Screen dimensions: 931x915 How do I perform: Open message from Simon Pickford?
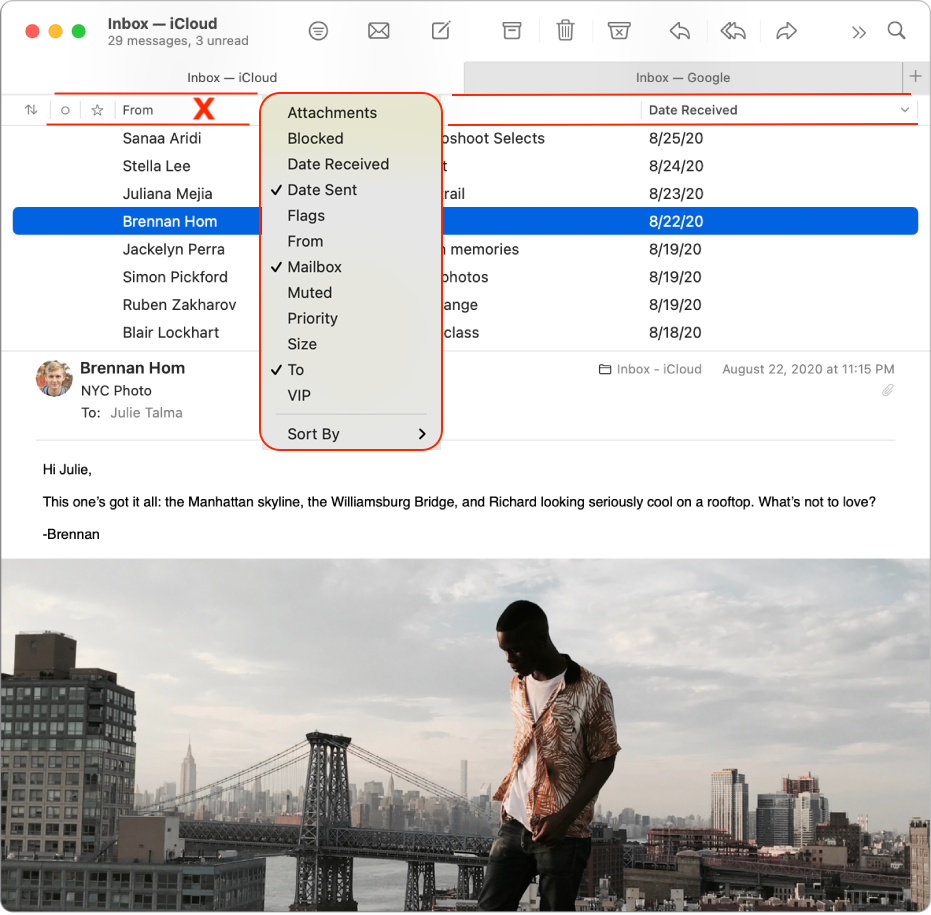(465, 277)
